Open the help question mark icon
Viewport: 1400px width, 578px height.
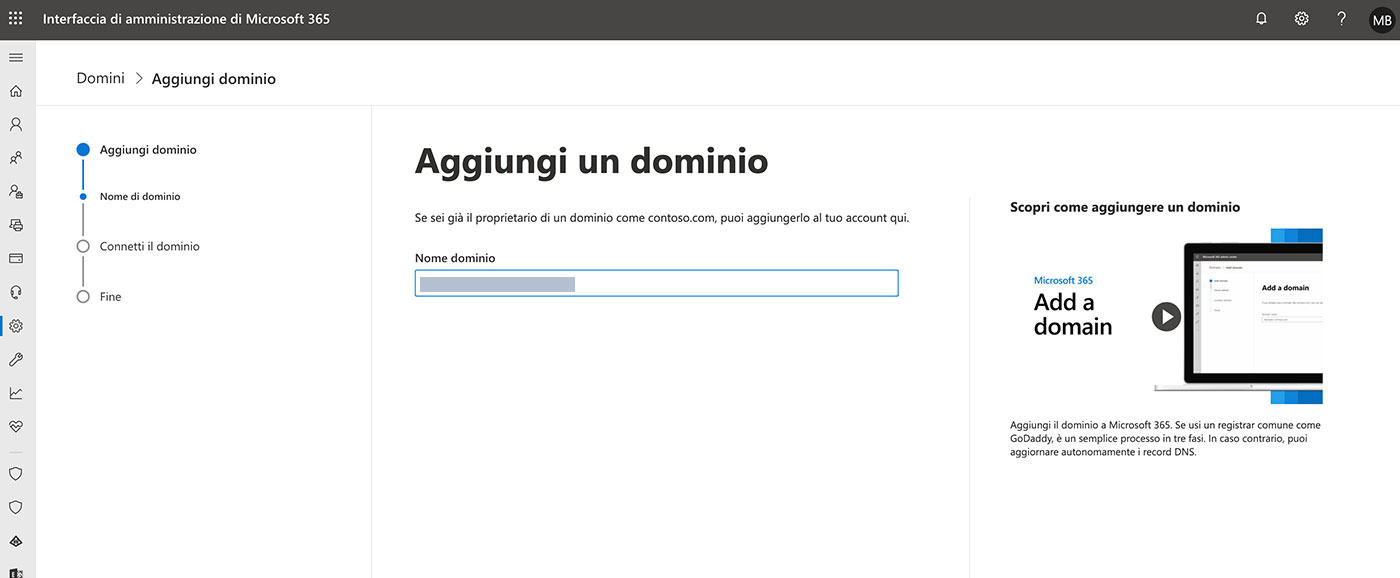coord(1342,18)
